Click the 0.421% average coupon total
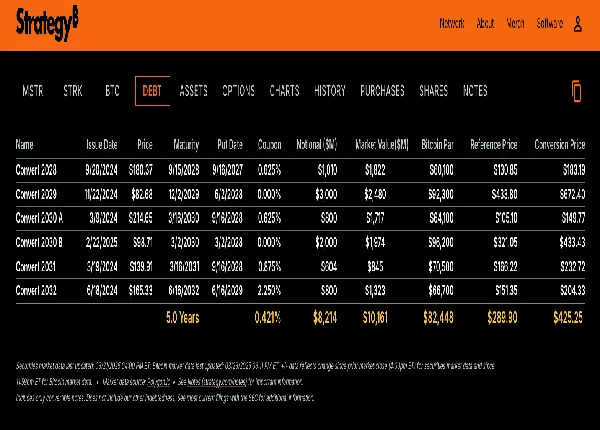This screenshot has width=600, height=430. pyautogui.click(x=268, y=318)
